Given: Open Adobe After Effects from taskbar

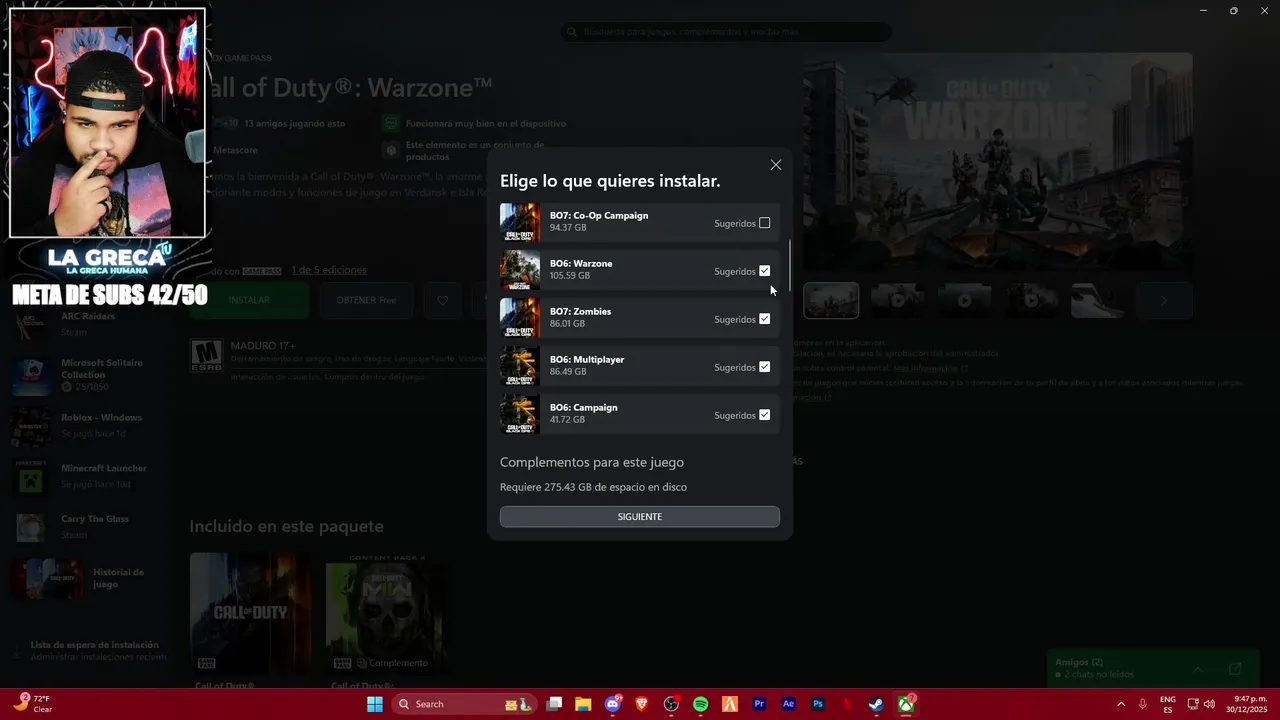Looking at the screenshot, I should pyautogui.click(x=788, y=704).
